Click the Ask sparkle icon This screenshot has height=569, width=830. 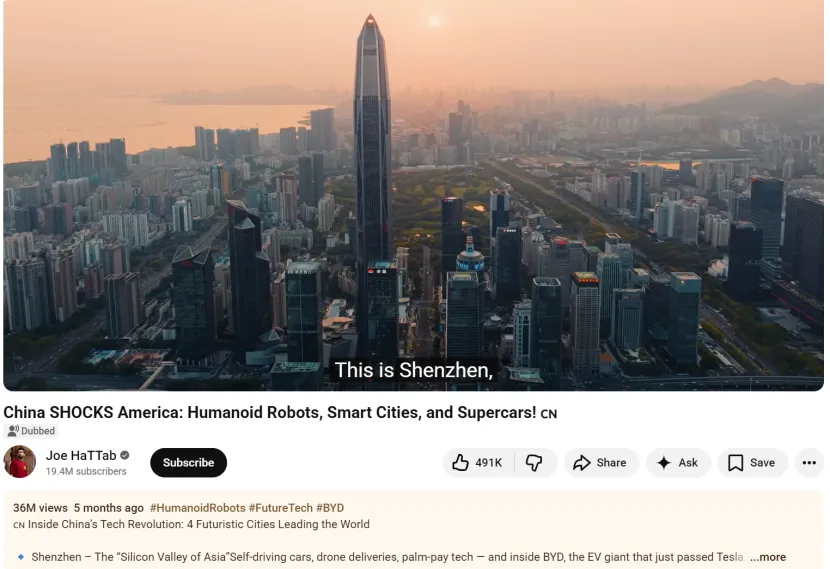(663, 463)
